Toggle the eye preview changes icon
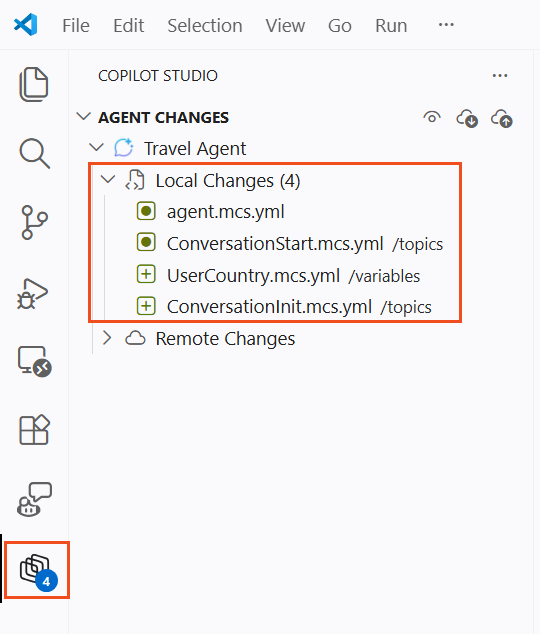The height and width of the screenshot is (634, 540). (x=432, y=117)
